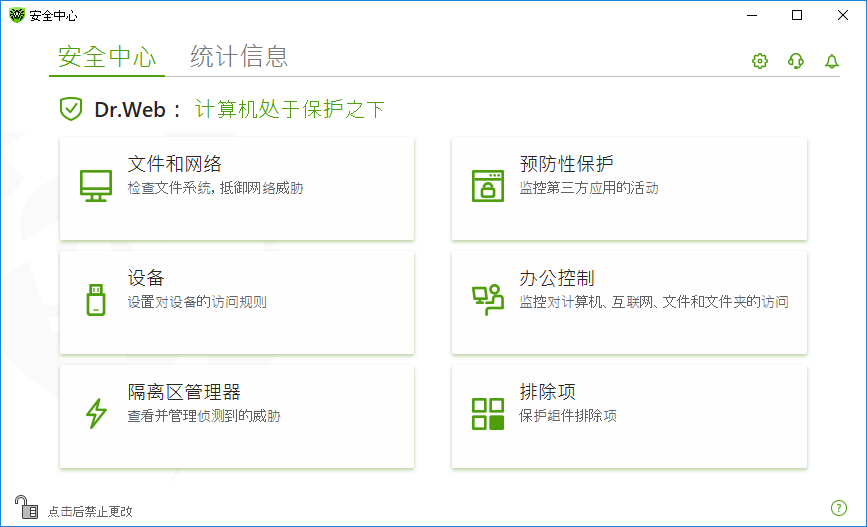Minimize the 安全中心 window
The height and width of the screenshot is (527, 867).
pyautogui.click(x=752, y=15)
